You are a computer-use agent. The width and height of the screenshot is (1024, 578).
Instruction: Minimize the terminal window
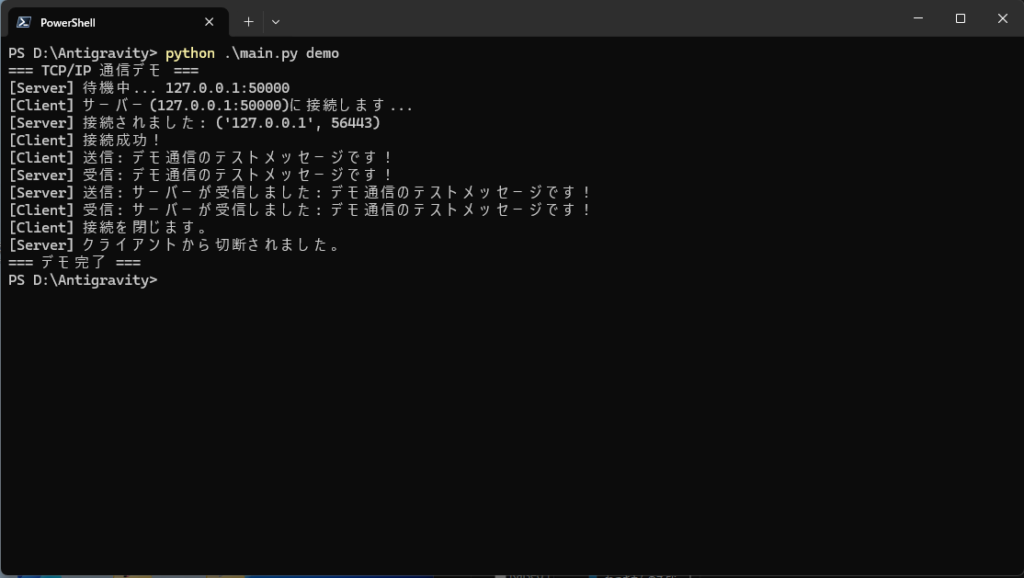[917, 18]
